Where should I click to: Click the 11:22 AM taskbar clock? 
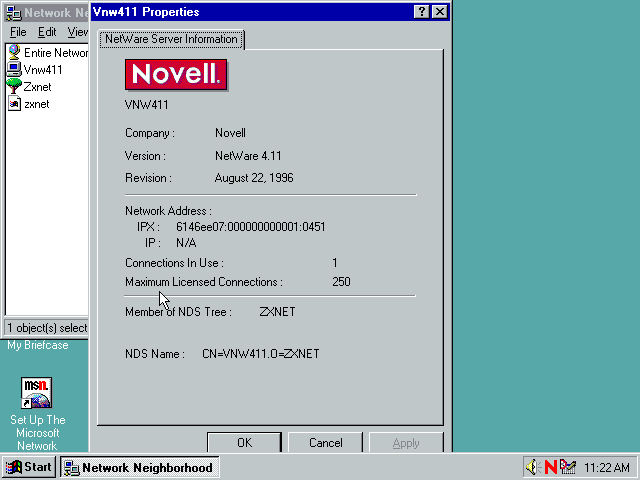click(x=607, y=467)
